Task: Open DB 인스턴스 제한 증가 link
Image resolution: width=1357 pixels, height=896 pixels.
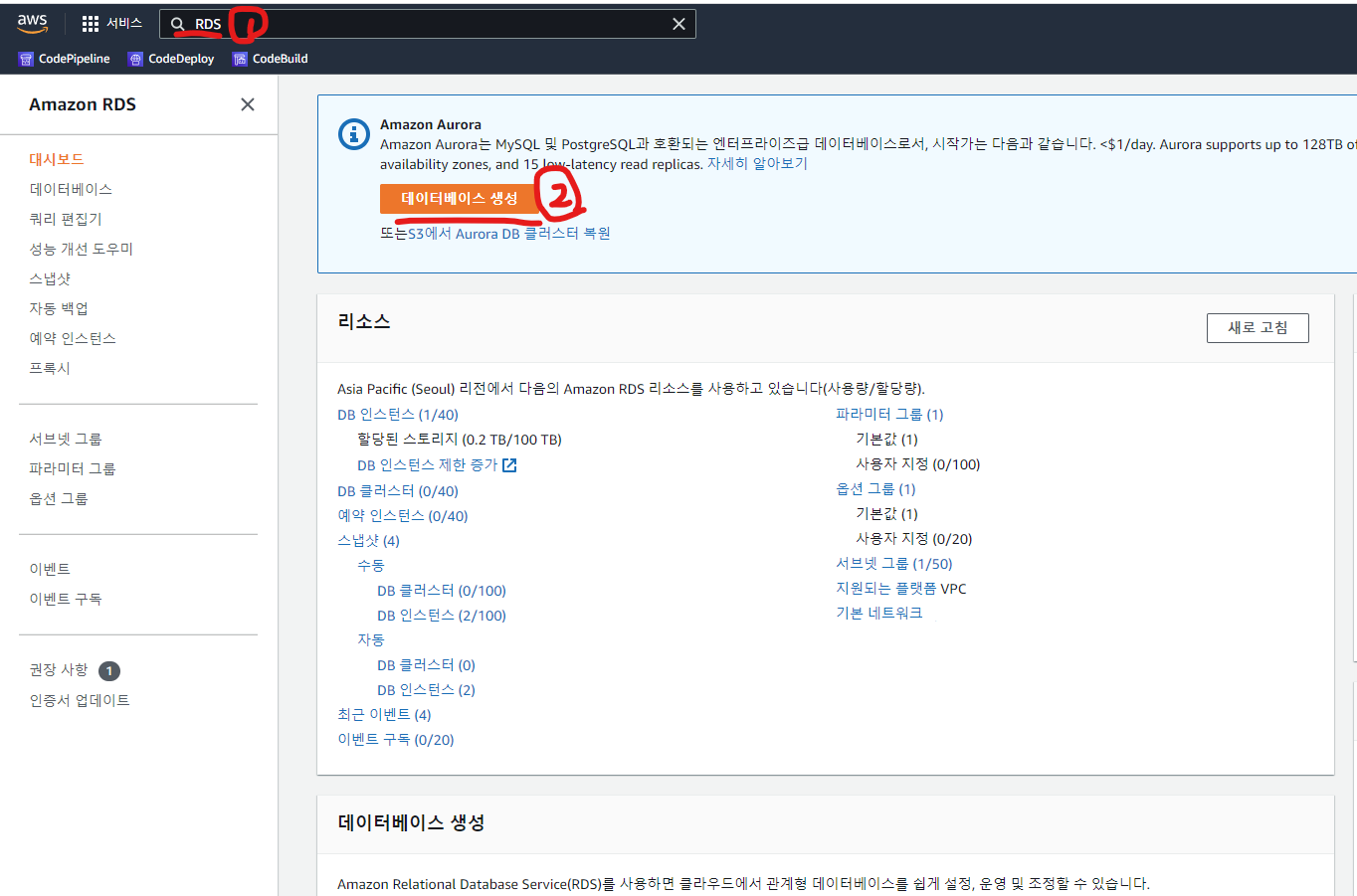Action: [x=428, y=465]
